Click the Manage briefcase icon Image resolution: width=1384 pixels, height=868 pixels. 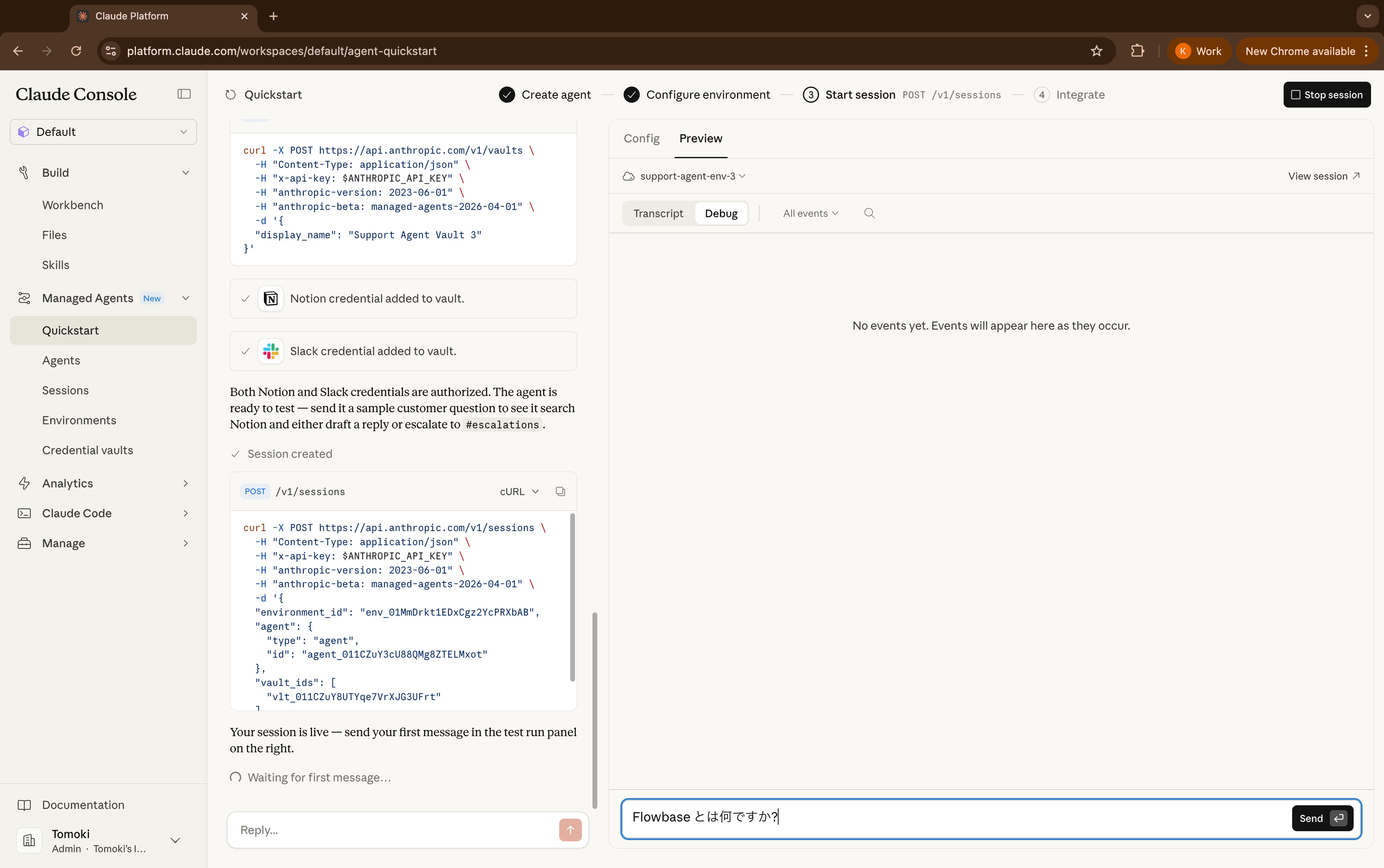[24, 543]
